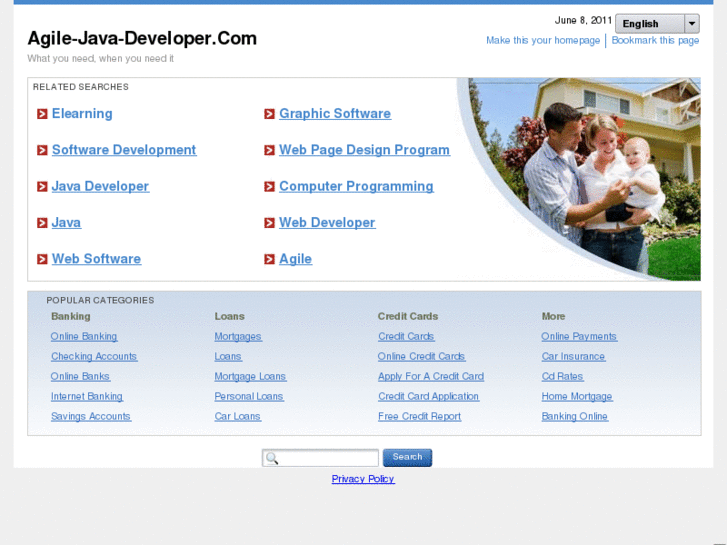
Task: Open the Computer Programming link
Action: click(356, 186)
